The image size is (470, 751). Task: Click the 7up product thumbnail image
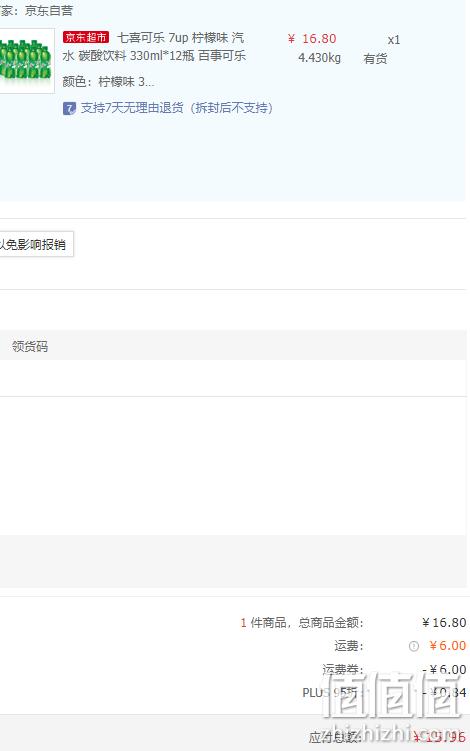pos(26,60)
